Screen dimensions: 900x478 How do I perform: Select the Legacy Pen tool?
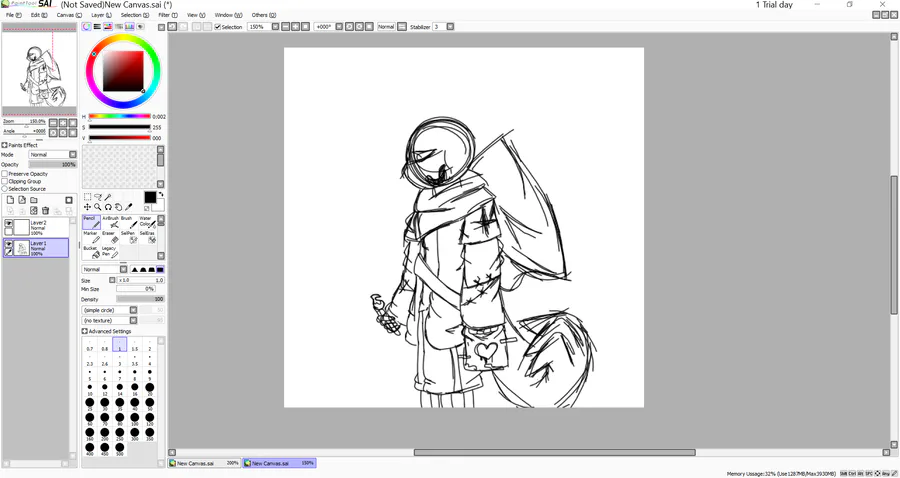pos(110,252)
